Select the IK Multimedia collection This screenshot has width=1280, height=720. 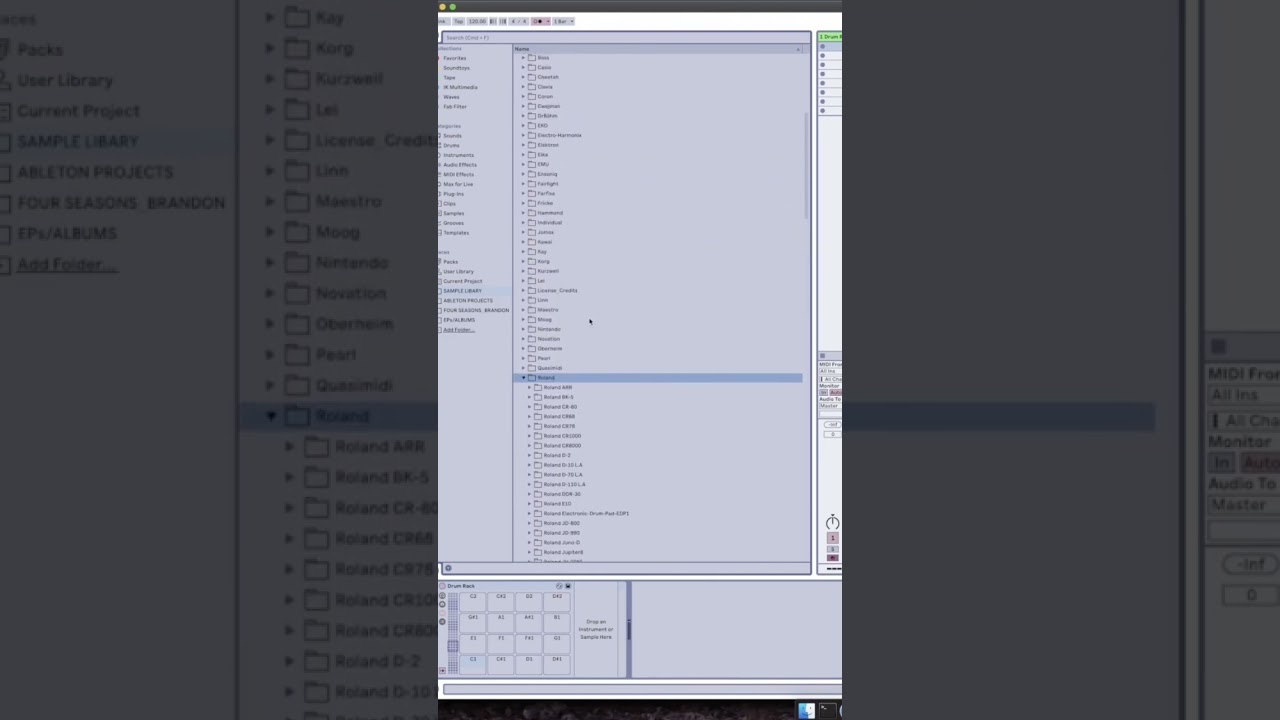(461, 87)
